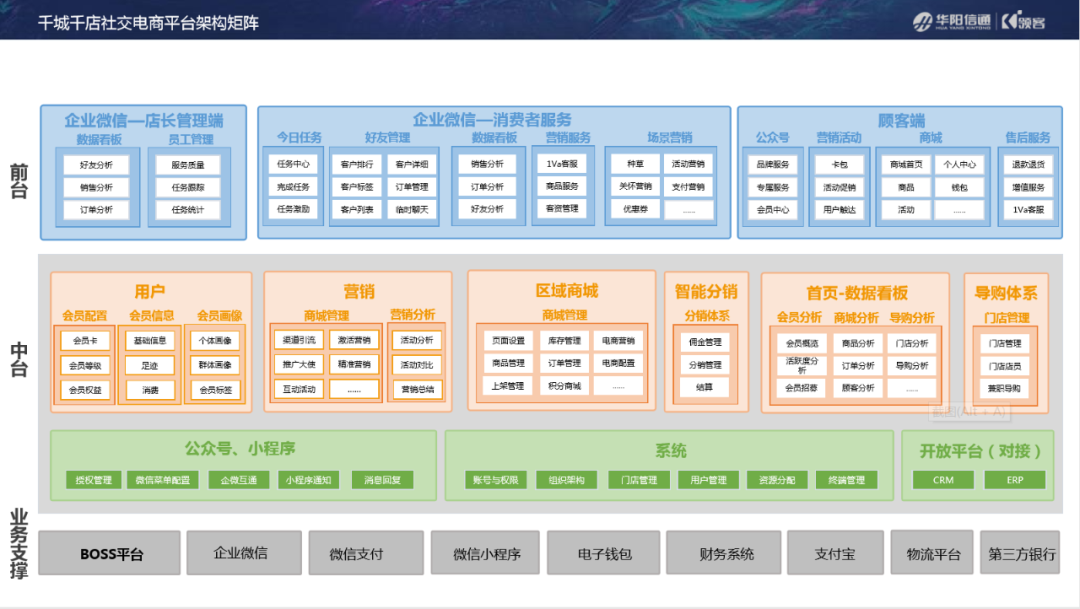Click the 结算 box

point(705,387)
